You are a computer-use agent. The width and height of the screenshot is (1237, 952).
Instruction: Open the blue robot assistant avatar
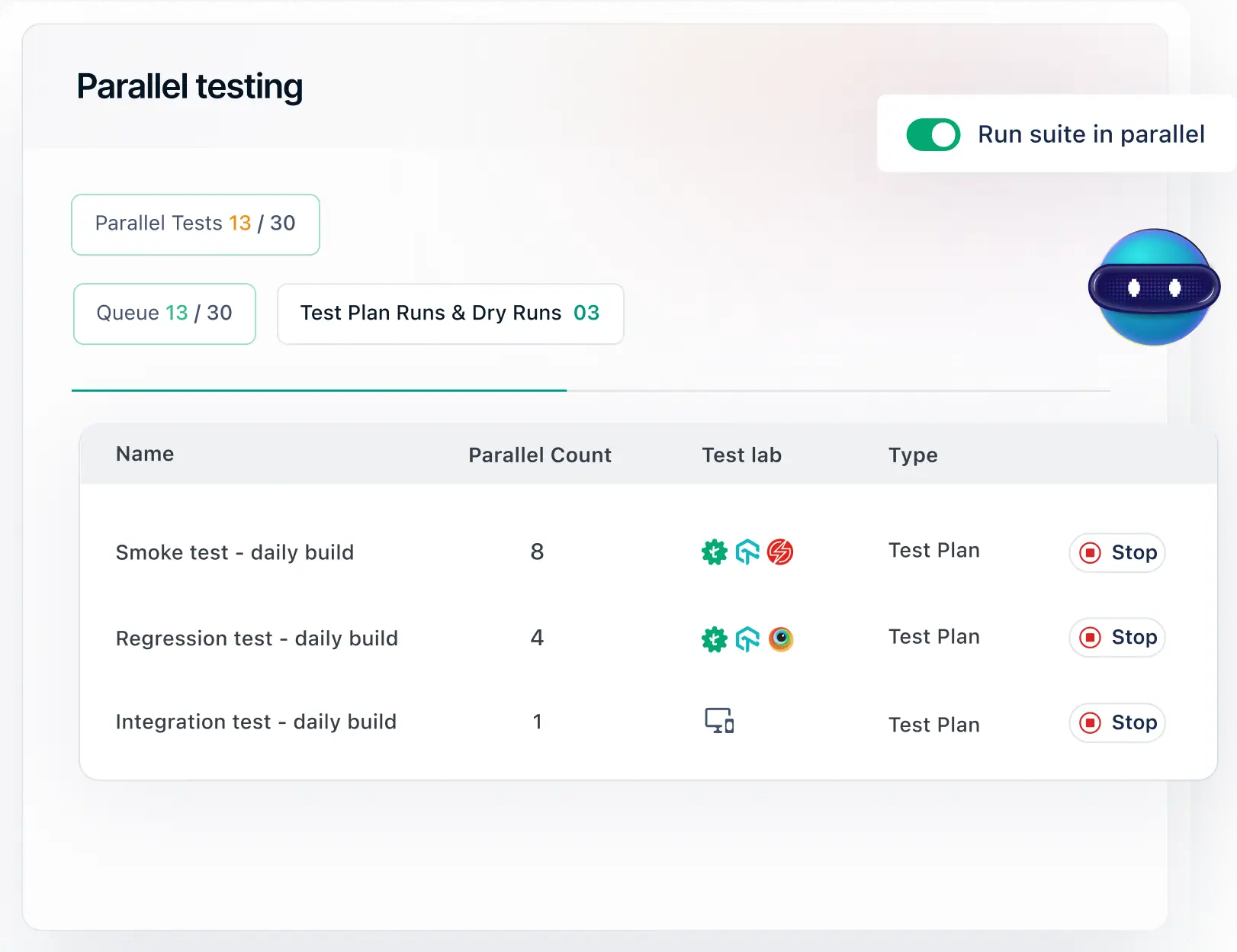pos(1153,288)
